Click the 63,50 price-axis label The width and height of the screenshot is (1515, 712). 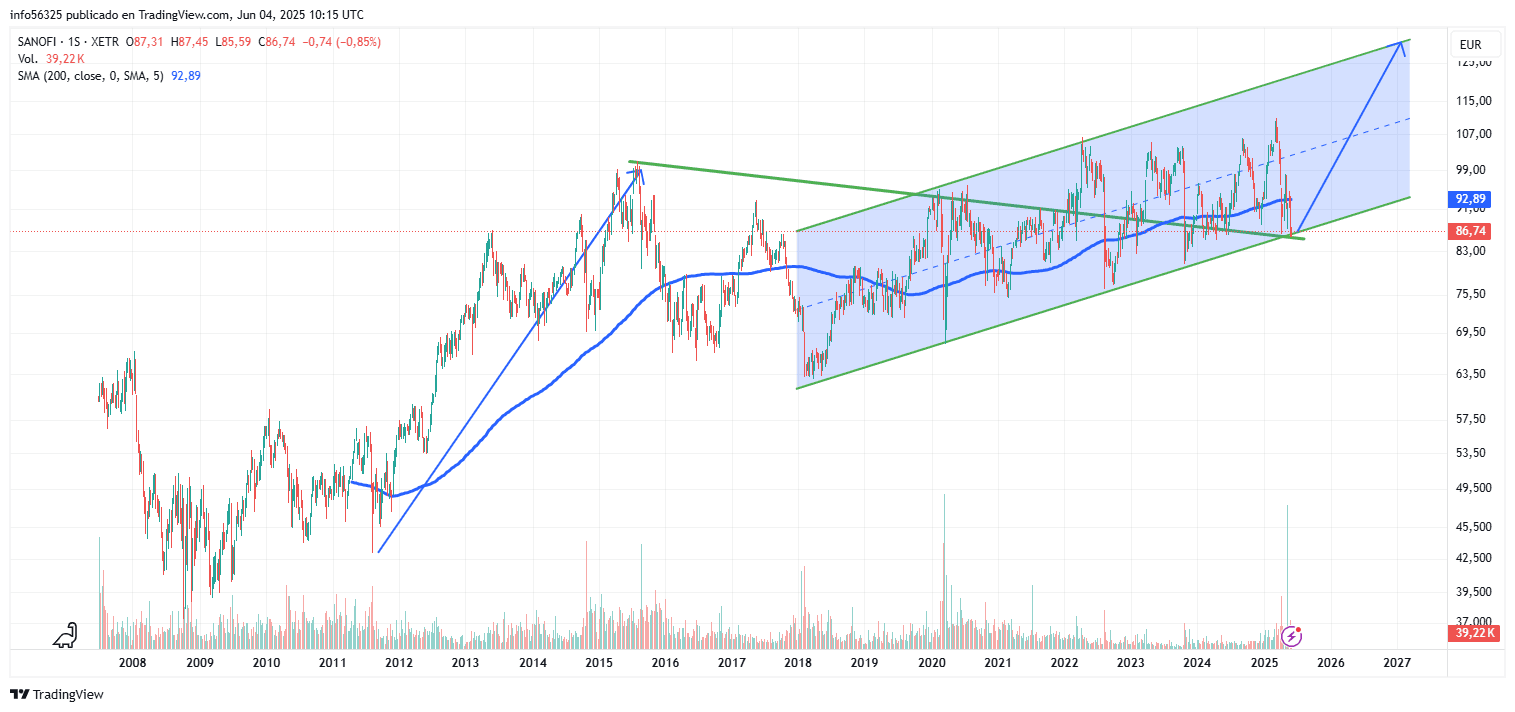(x=1472, y=374)
